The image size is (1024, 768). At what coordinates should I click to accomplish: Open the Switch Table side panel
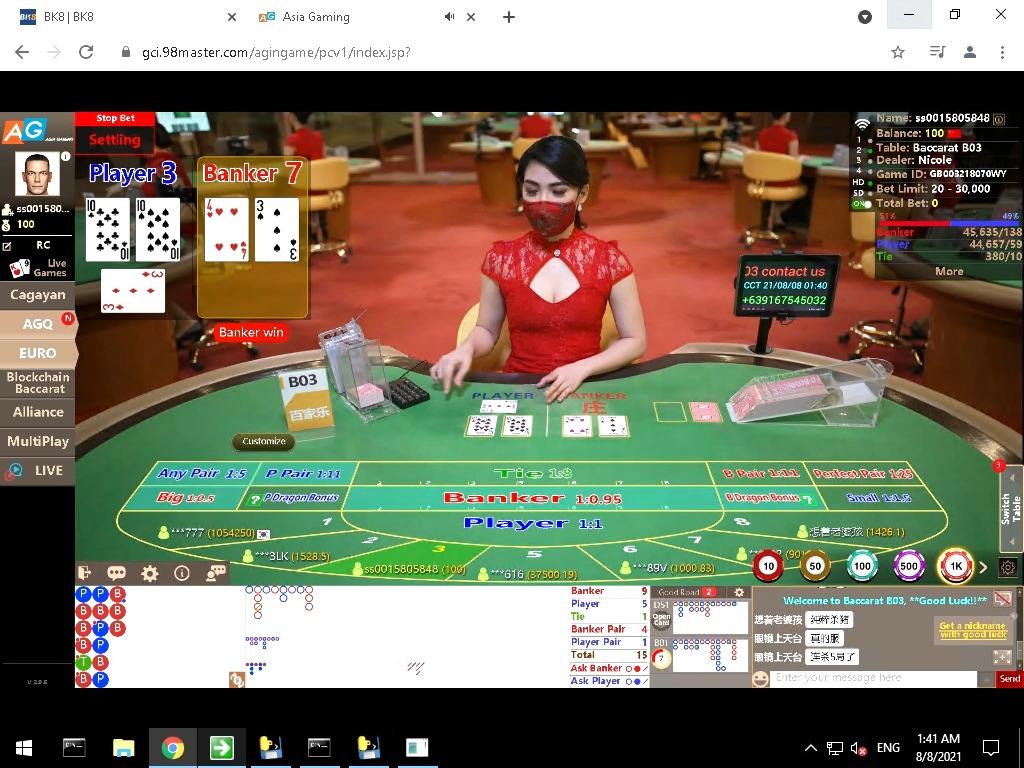(1011, 508)
